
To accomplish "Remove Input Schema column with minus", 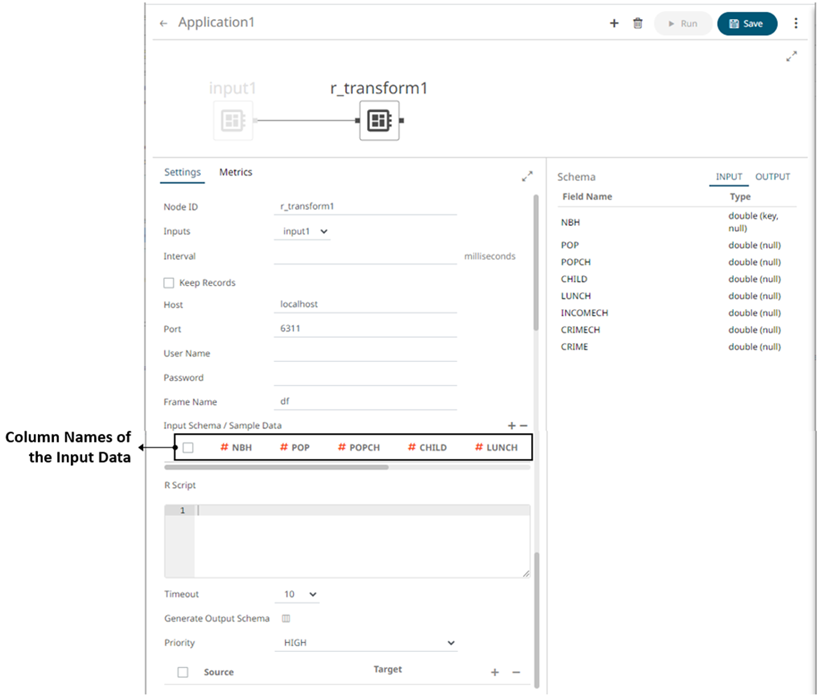I will pyautogui.click(x=523, y=426).
